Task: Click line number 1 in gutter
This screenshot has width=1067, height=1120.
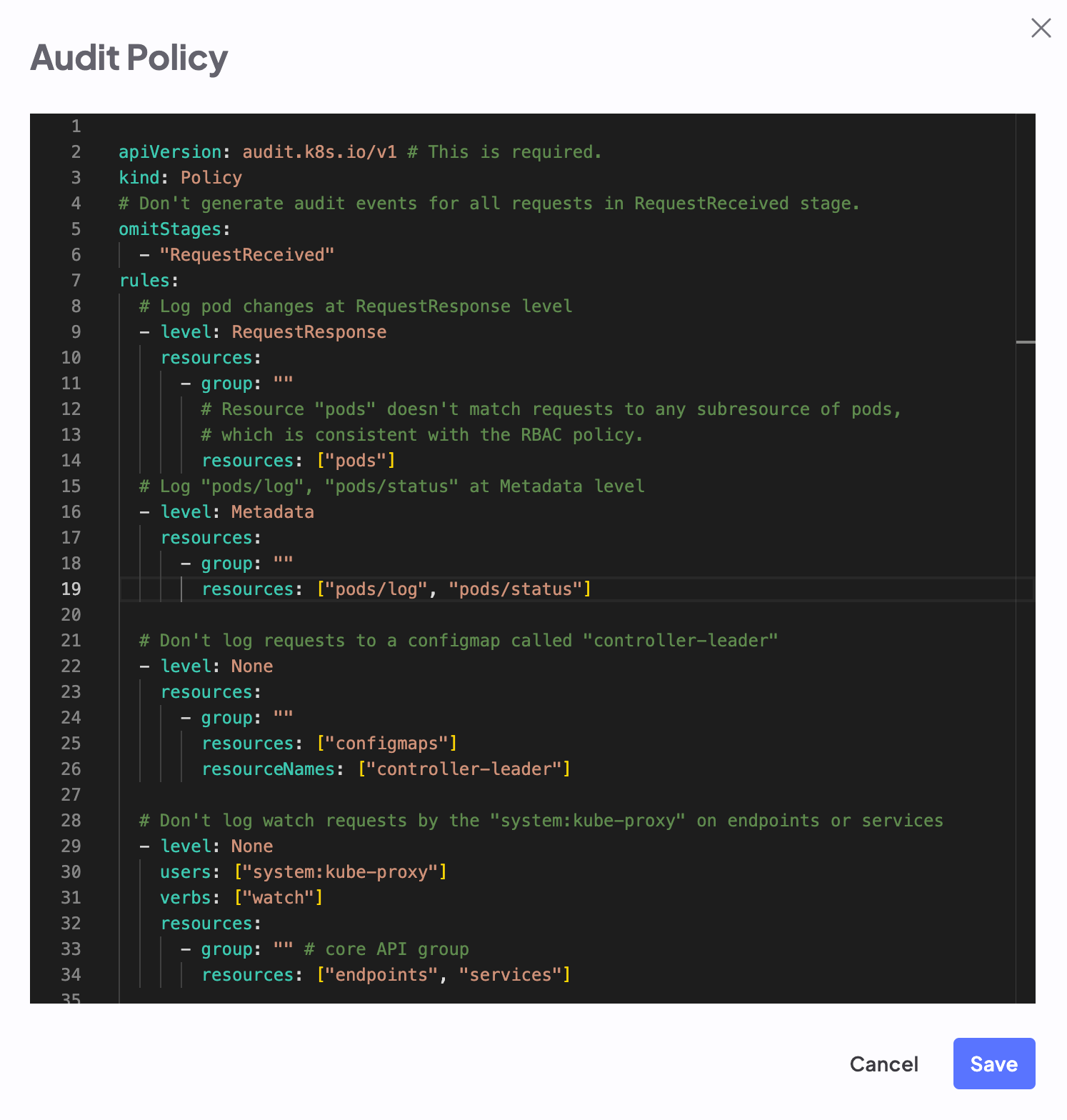Action: [76, 126]
